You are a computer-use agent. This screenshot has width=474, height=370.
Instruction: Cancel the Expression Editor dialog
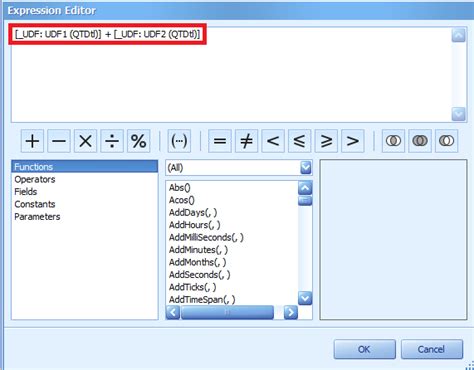pyautogui.click(x=432, y=349)
